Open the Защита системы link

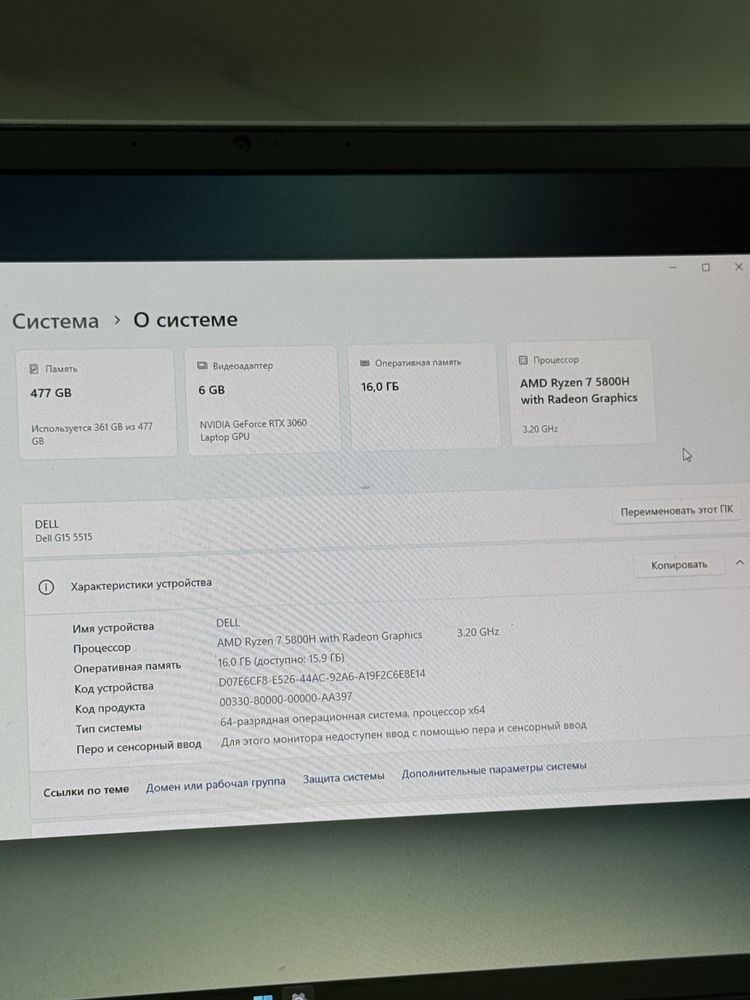point(343,777)
